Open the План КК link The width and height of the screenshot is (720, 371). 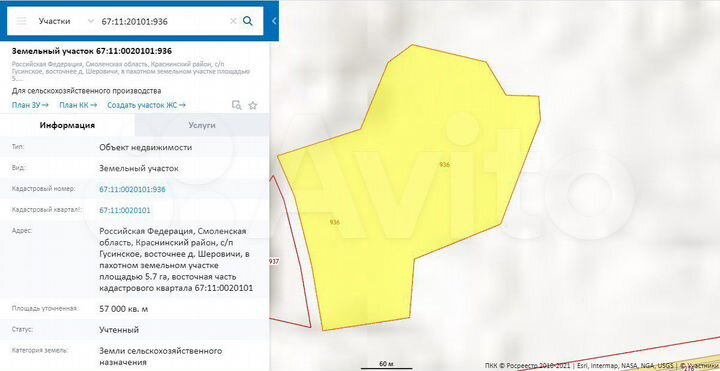78,105
